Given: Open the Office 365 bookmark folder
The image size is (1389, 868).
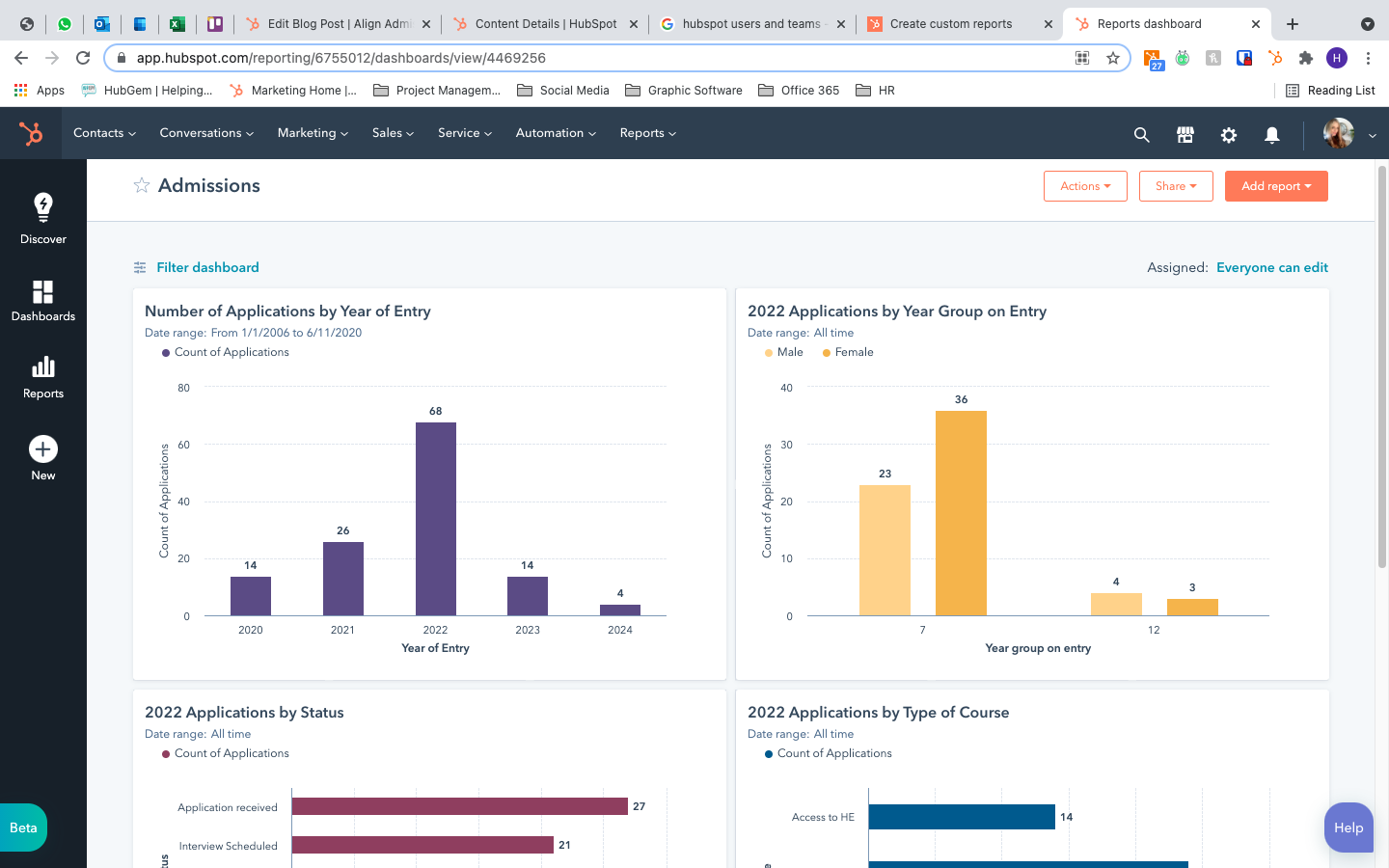Looking at the screenshot, I should pyautogui.click(x=799, y=91).
